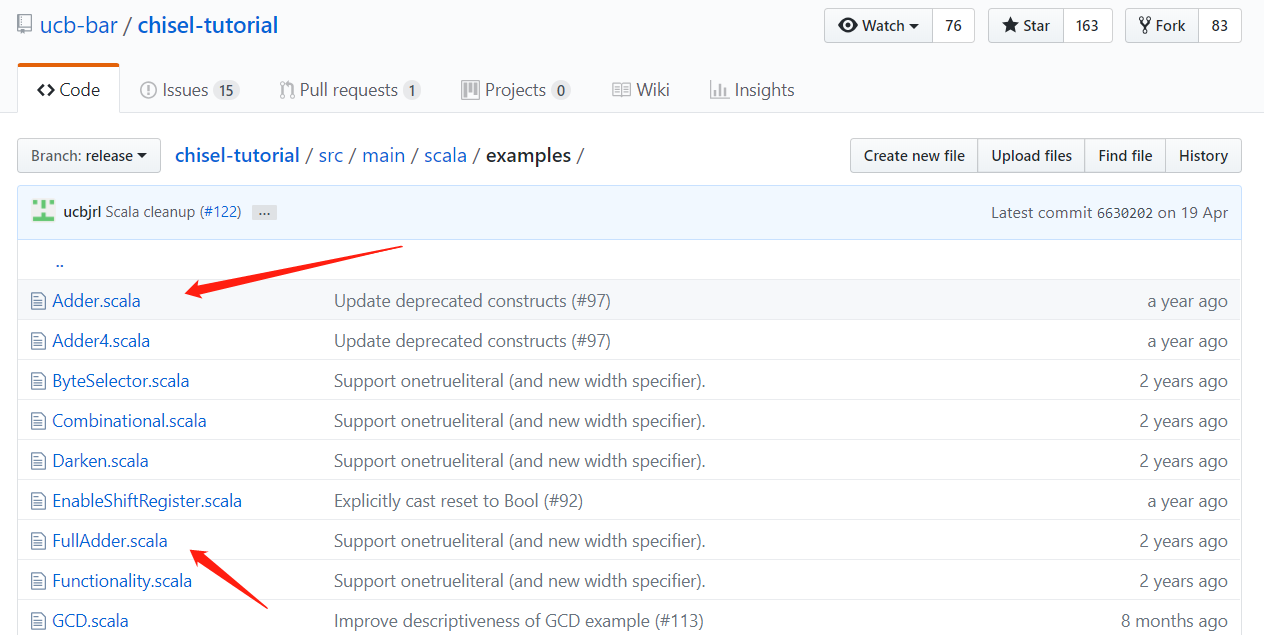
Task: Open Adder4.scala commit message Update deprecated constructs
Action: click(472, 341)
